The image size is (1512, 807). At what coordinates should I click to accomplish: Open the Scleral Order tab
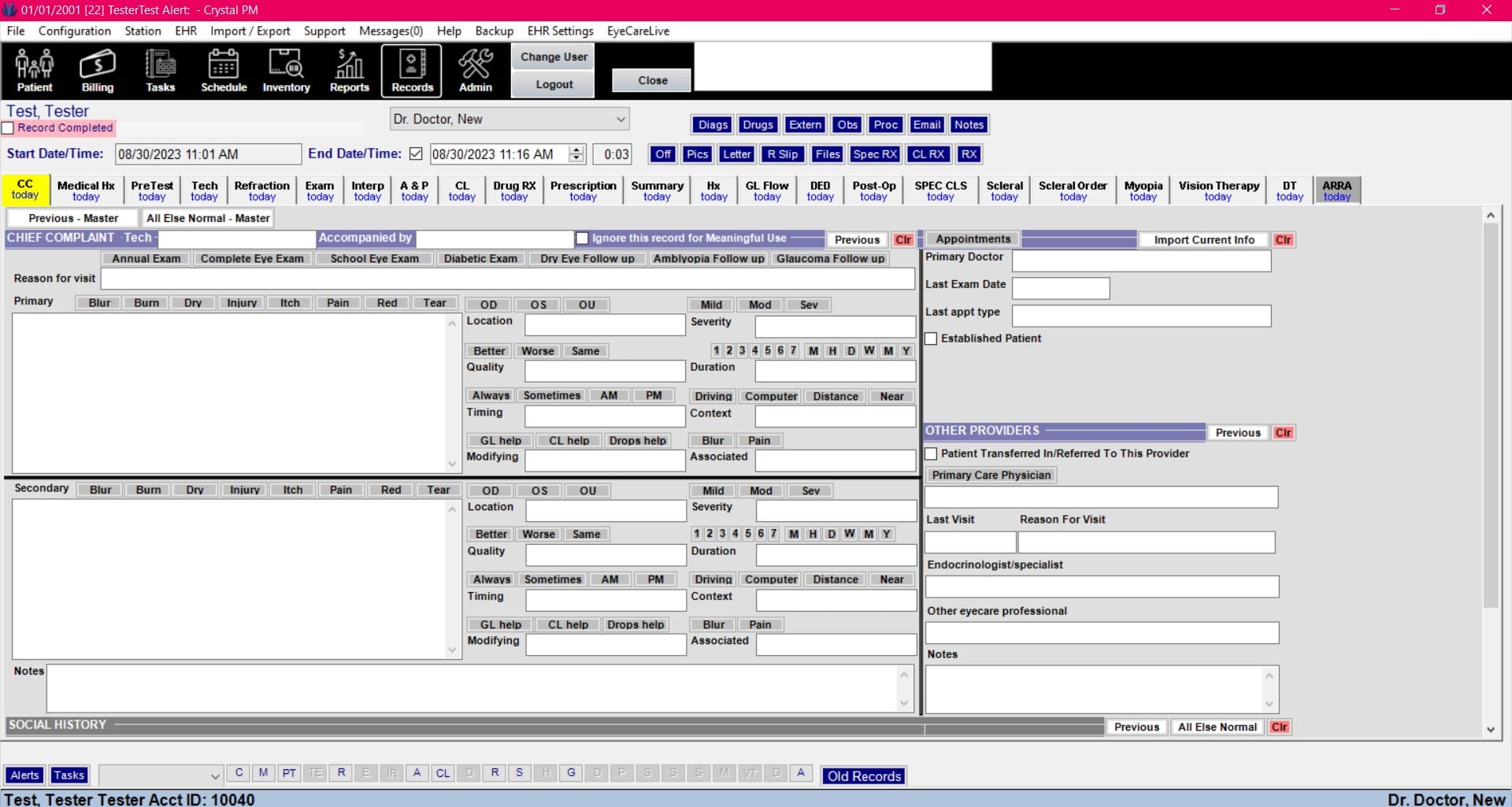(x=1073, y=191)
